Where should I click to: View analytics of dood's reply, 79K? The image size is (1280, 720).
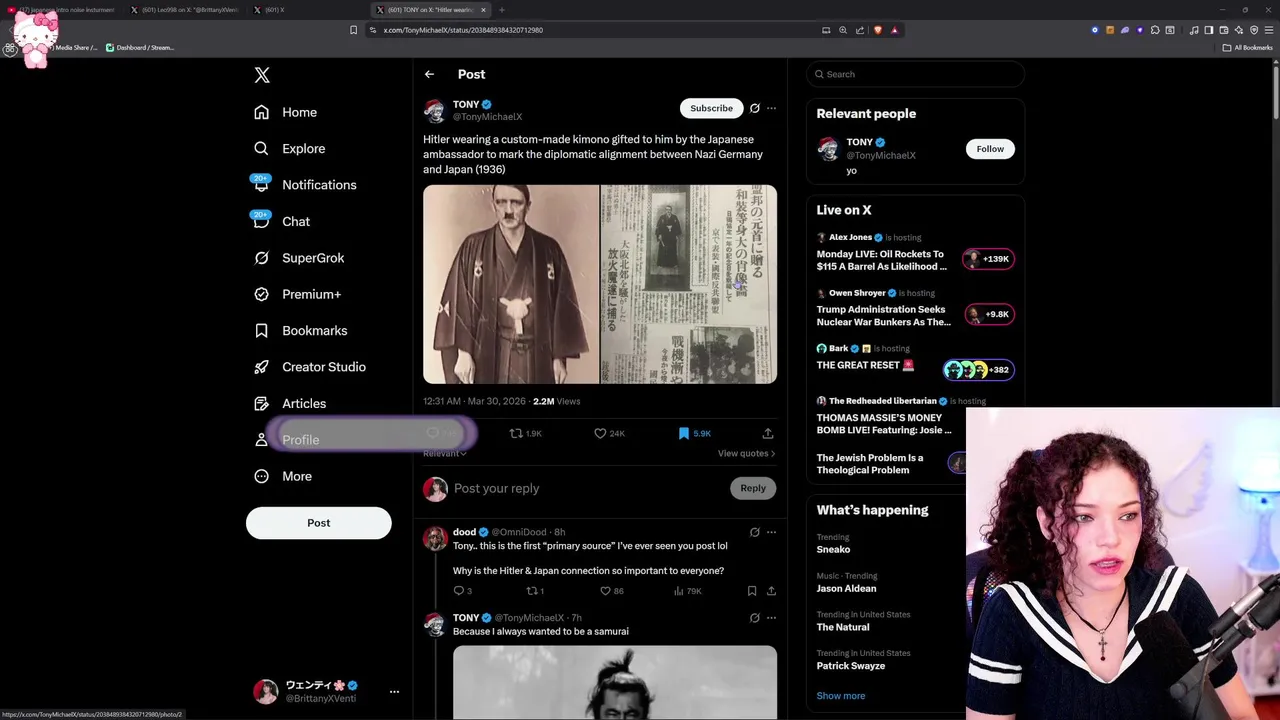pos(687,591)
